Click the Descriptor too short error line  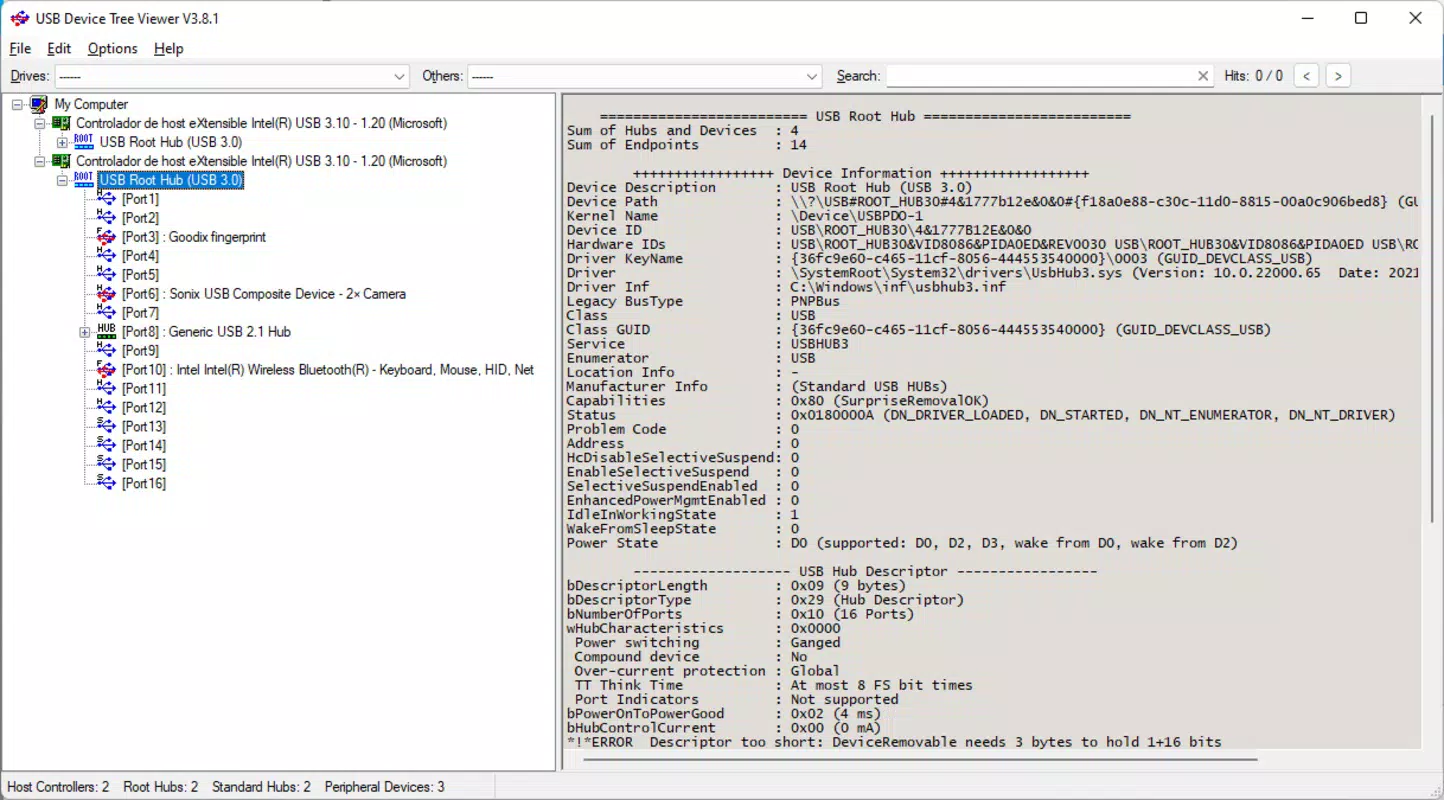pos(894,742)
